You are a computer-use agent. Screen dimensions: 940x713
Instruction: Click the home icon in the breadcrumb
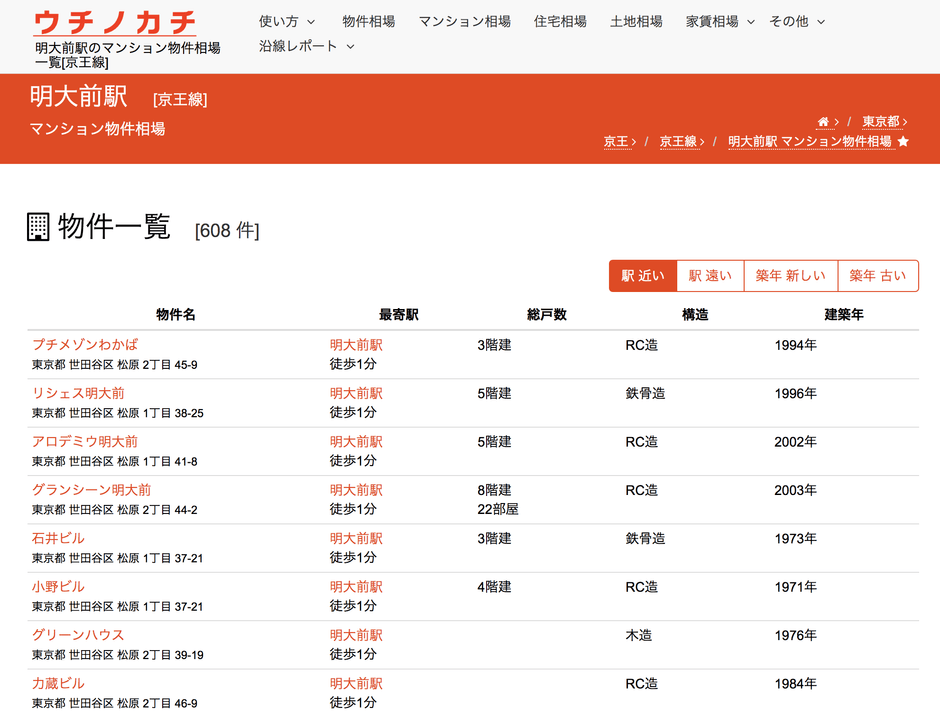[x=824, y=119]
